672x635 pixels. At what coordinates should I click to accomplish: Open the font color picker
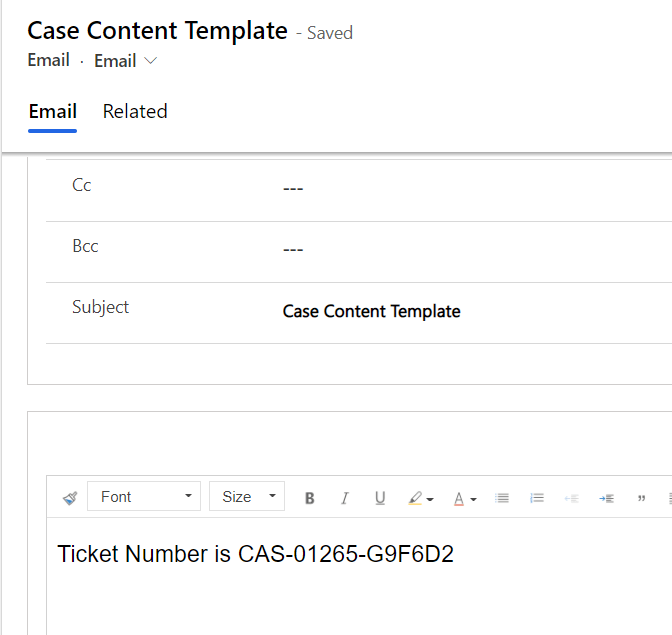pyautogui.click(x=465, y=498)
